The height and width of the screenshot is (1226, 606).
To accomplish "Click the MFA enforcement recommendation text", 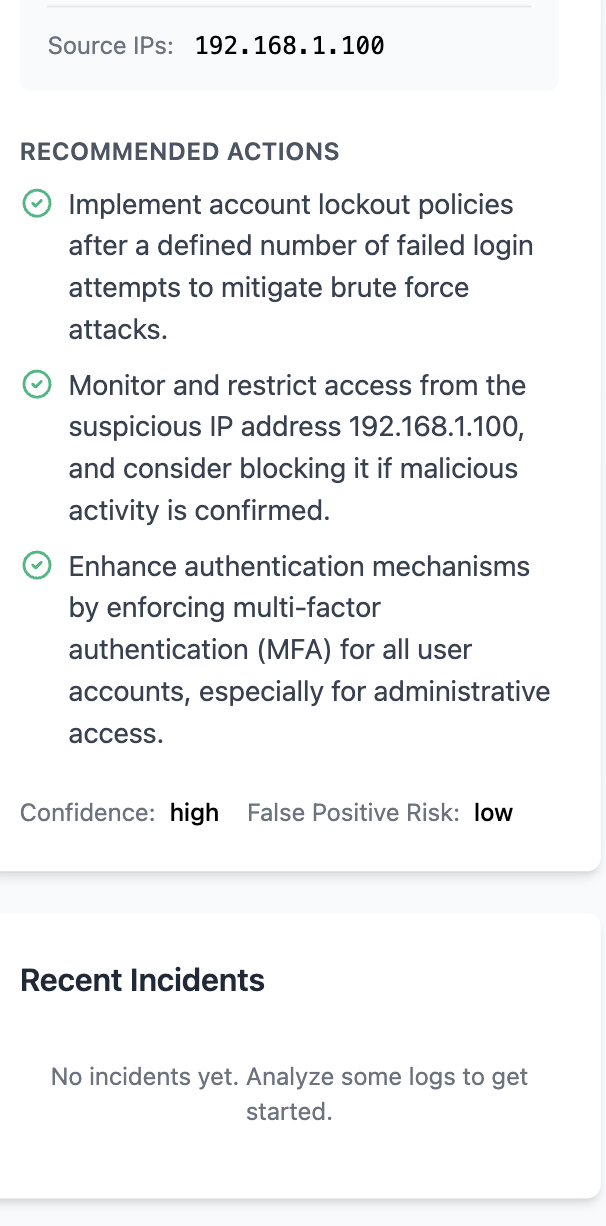I will 300,648.
